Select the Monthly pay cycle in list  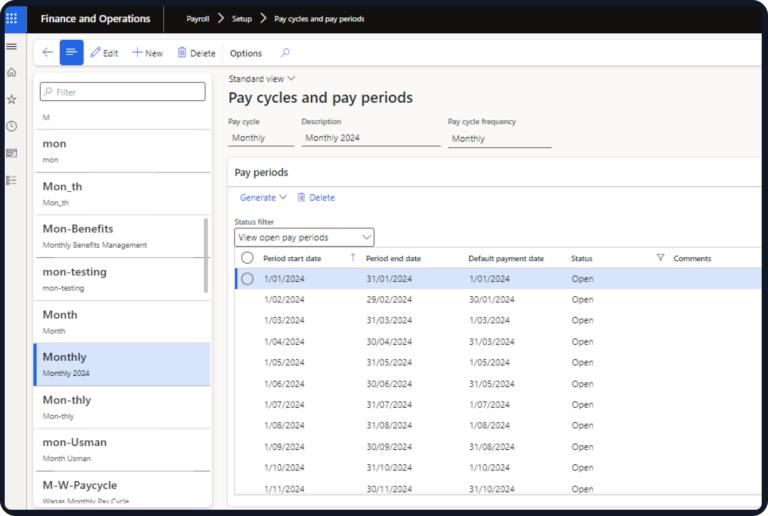(122, 364)
